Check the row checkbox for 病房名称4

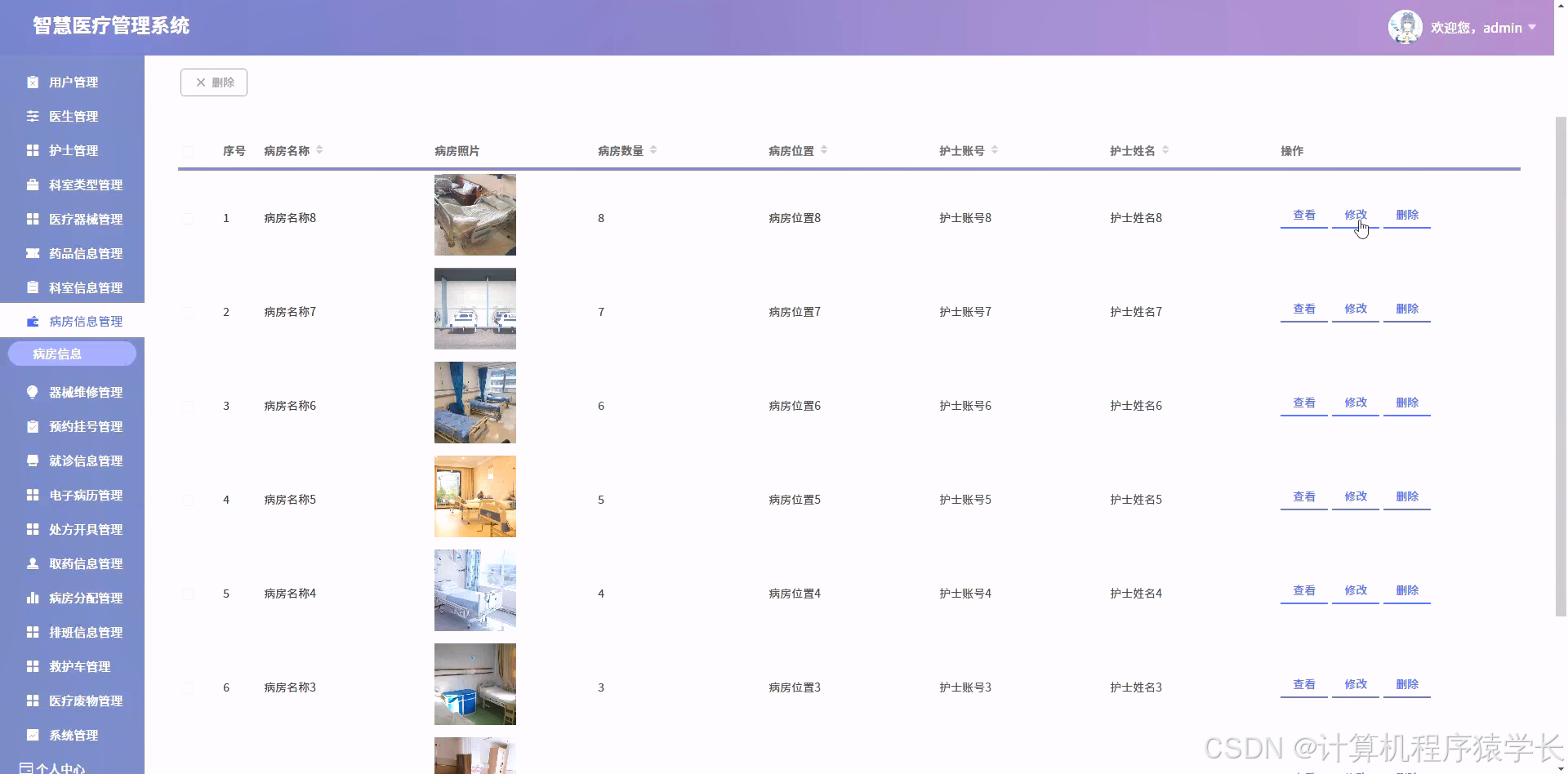click(x=188, y=594)
